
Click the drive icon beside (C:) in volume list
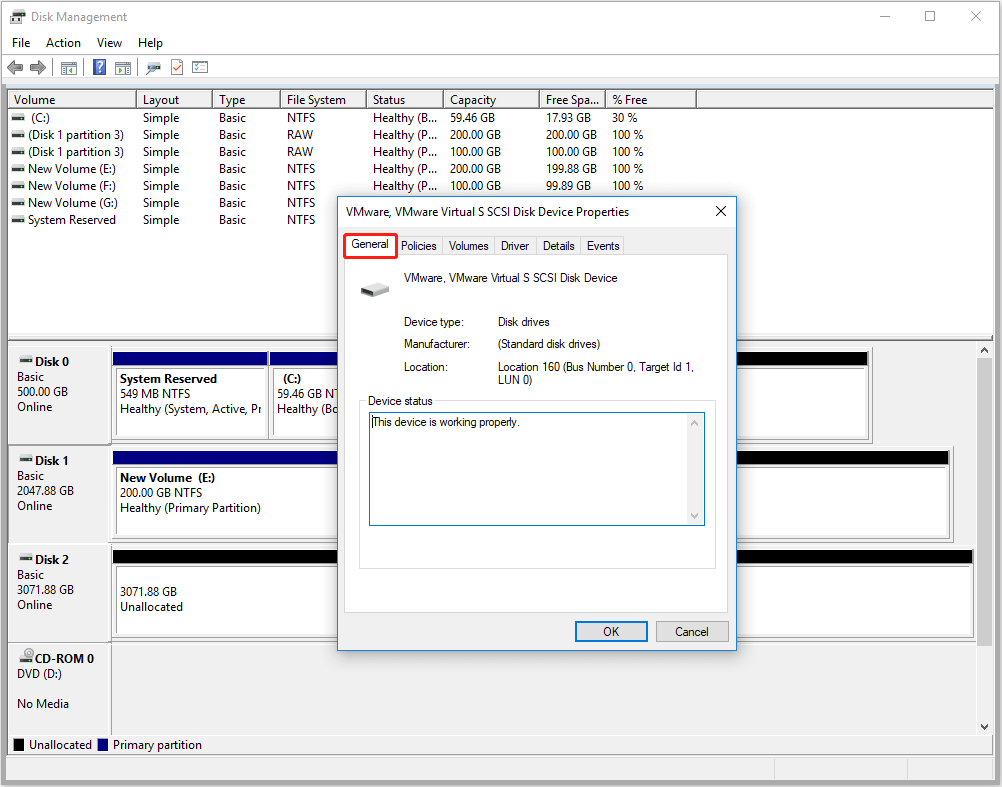(18, 118)
